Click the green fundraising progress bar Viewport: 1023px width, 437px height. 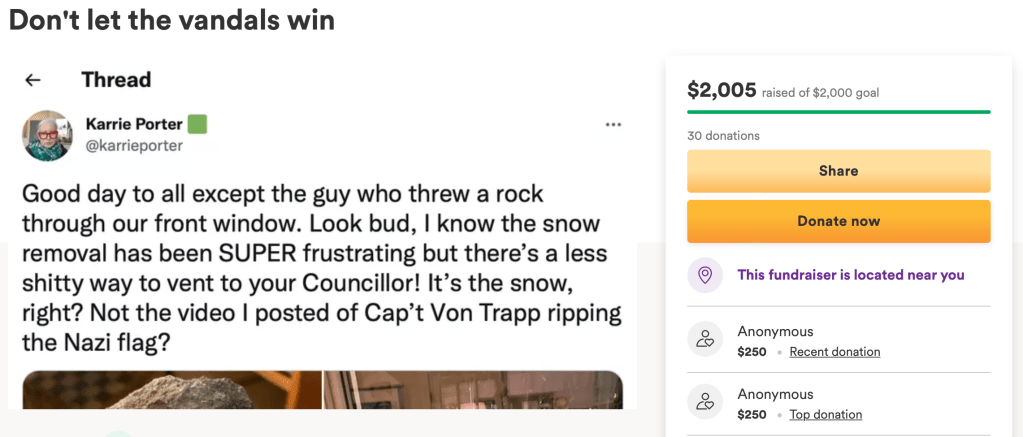click(838, 112)
